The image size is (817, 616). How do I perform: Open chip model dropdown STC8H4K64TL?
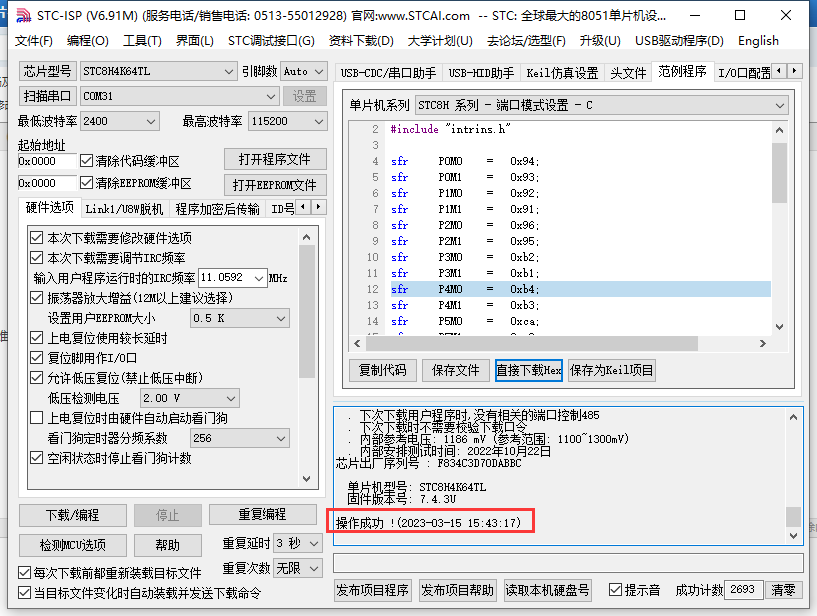coord(158,71)
